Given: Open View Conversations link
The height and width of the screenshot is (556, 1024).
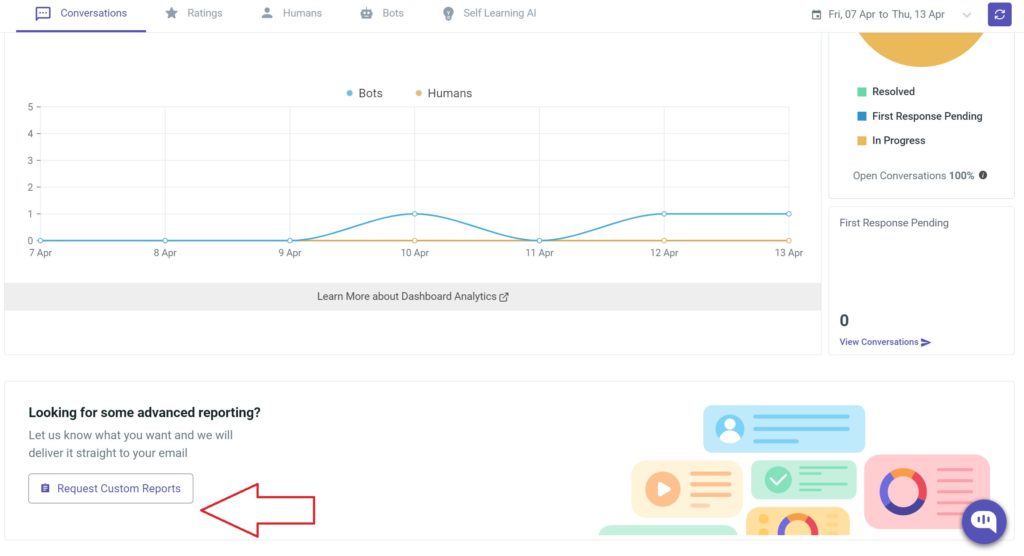Looking at the screenshot, I should (885, 342).
